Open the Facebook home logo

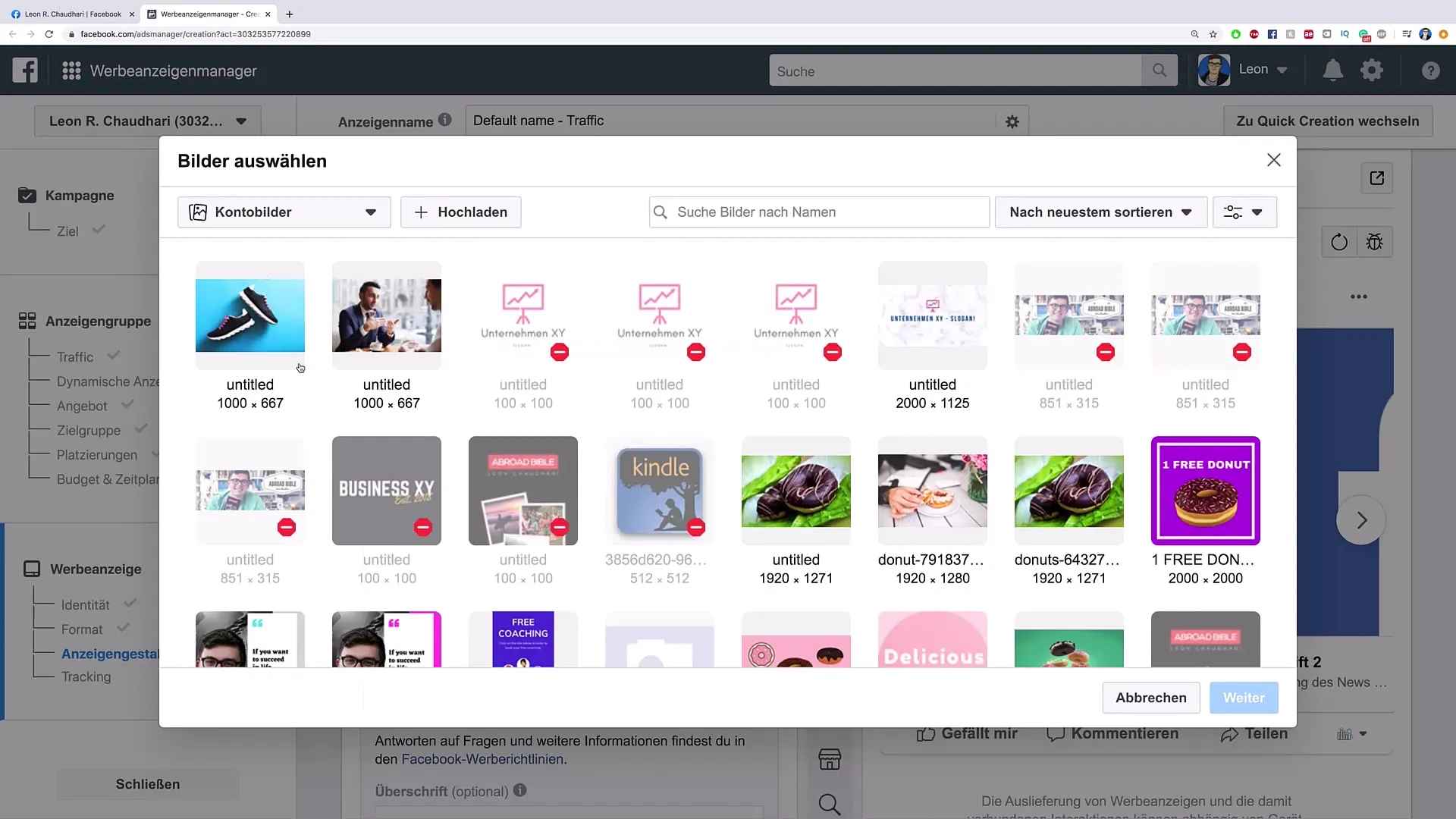(x=25, y=71)
